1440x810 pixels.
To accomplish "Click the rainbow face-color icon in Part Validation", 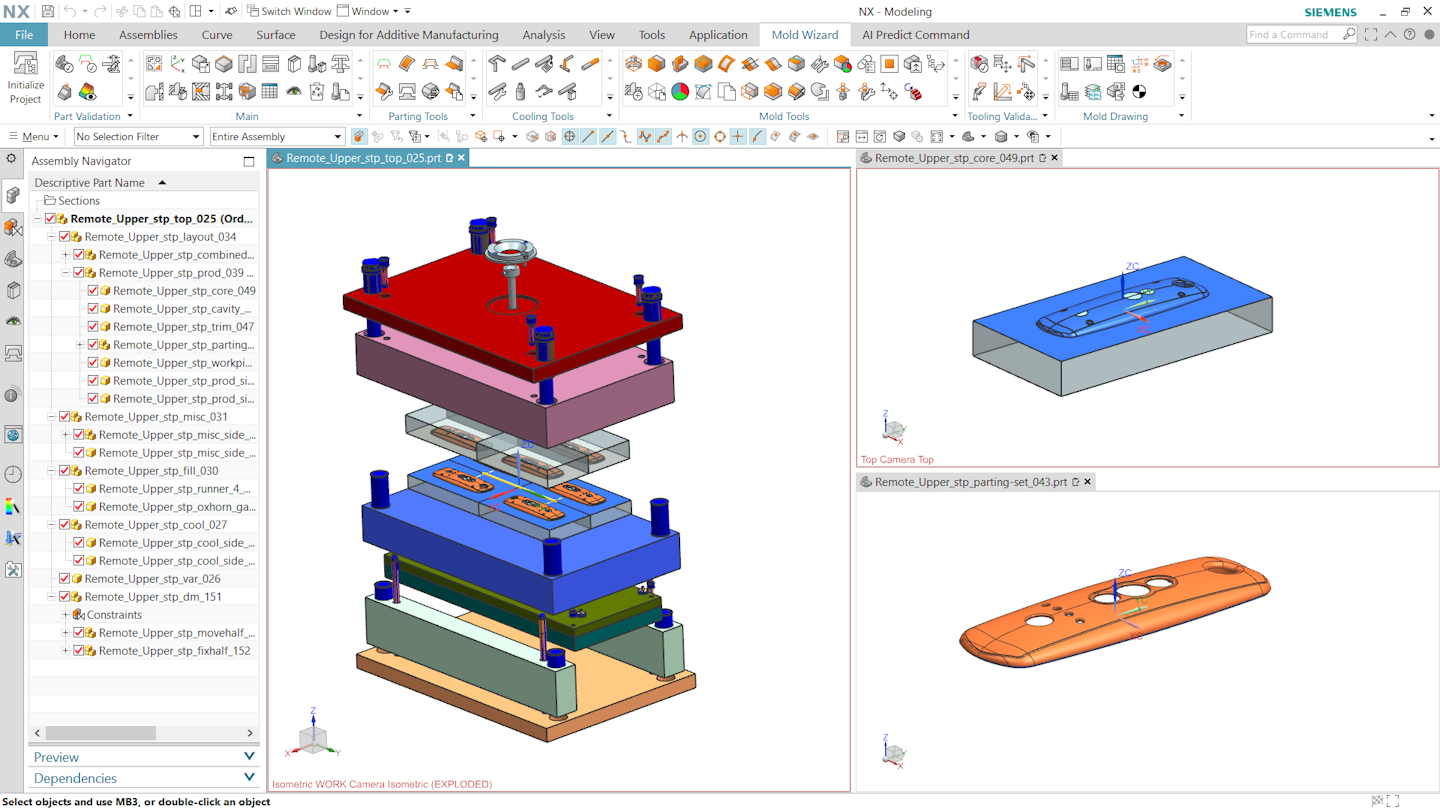I will [87, 91].
